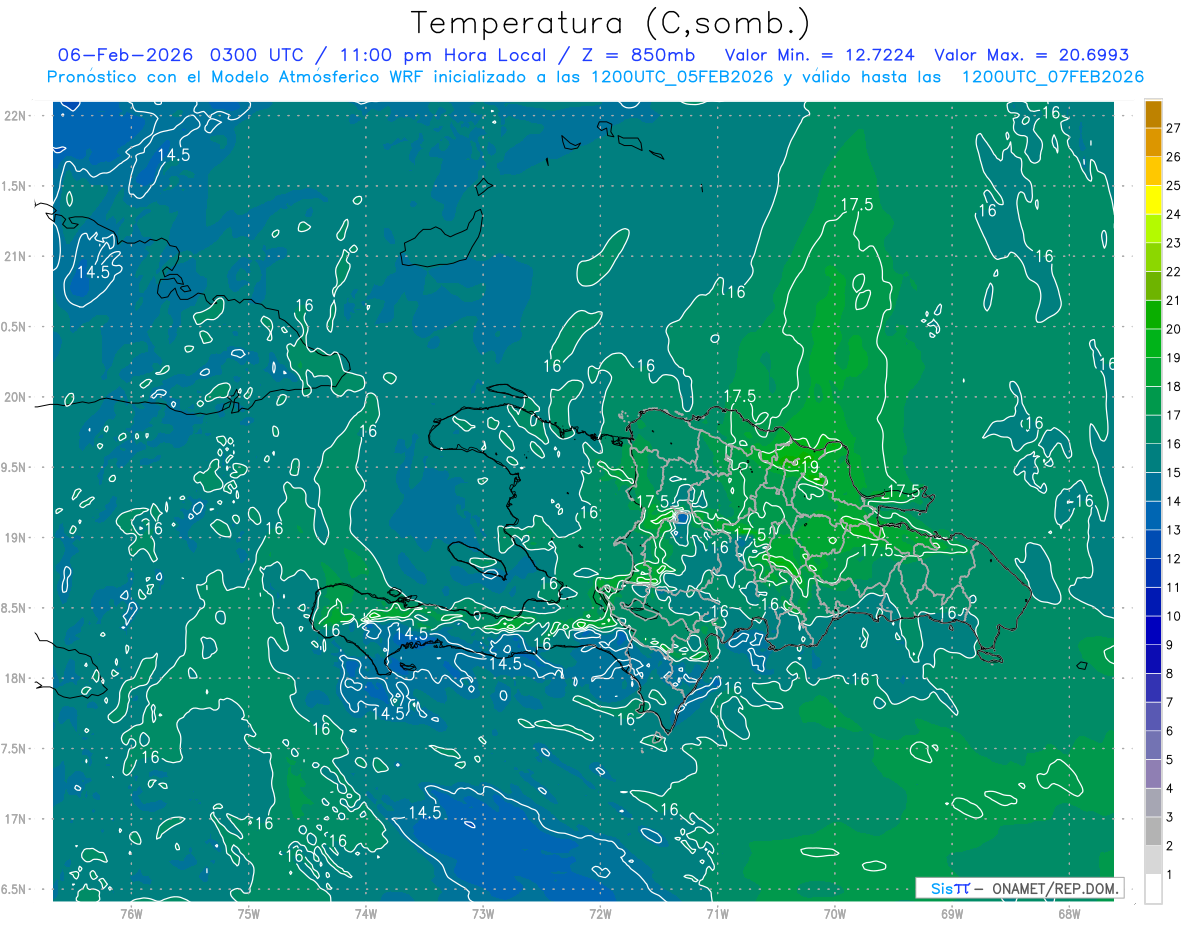The image size is (1200, 927).
Task: Click the legend scale label "1"
Action: click(1171, 874)
